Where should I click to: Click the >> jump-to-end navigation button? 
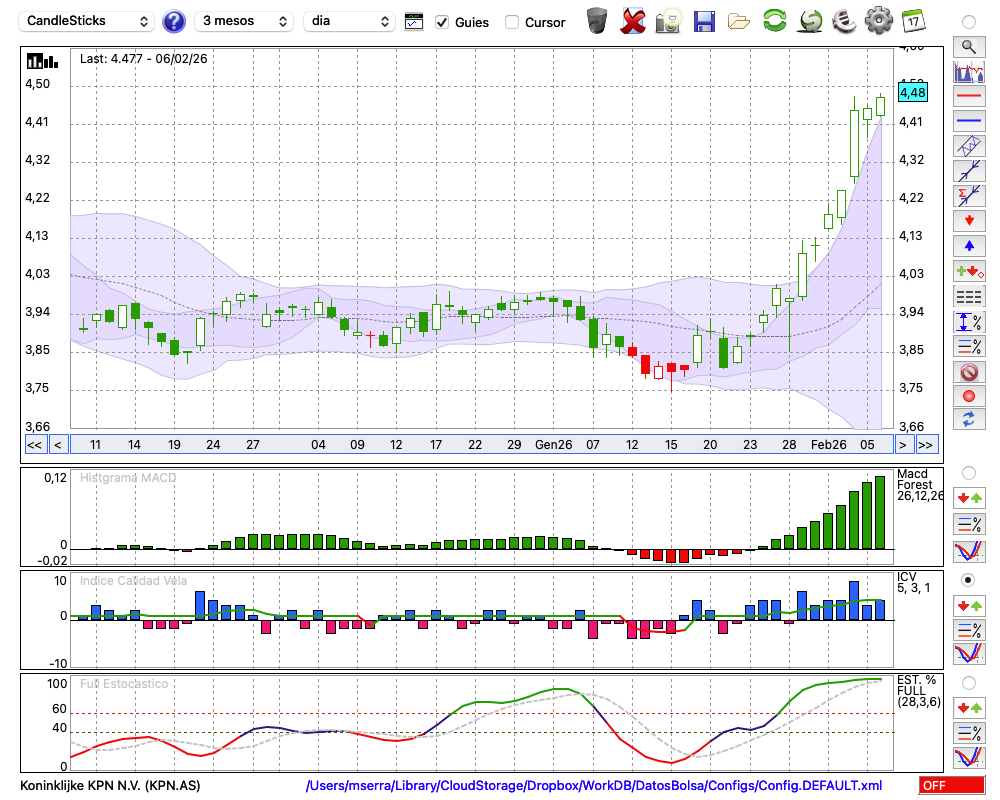point(926,445)
